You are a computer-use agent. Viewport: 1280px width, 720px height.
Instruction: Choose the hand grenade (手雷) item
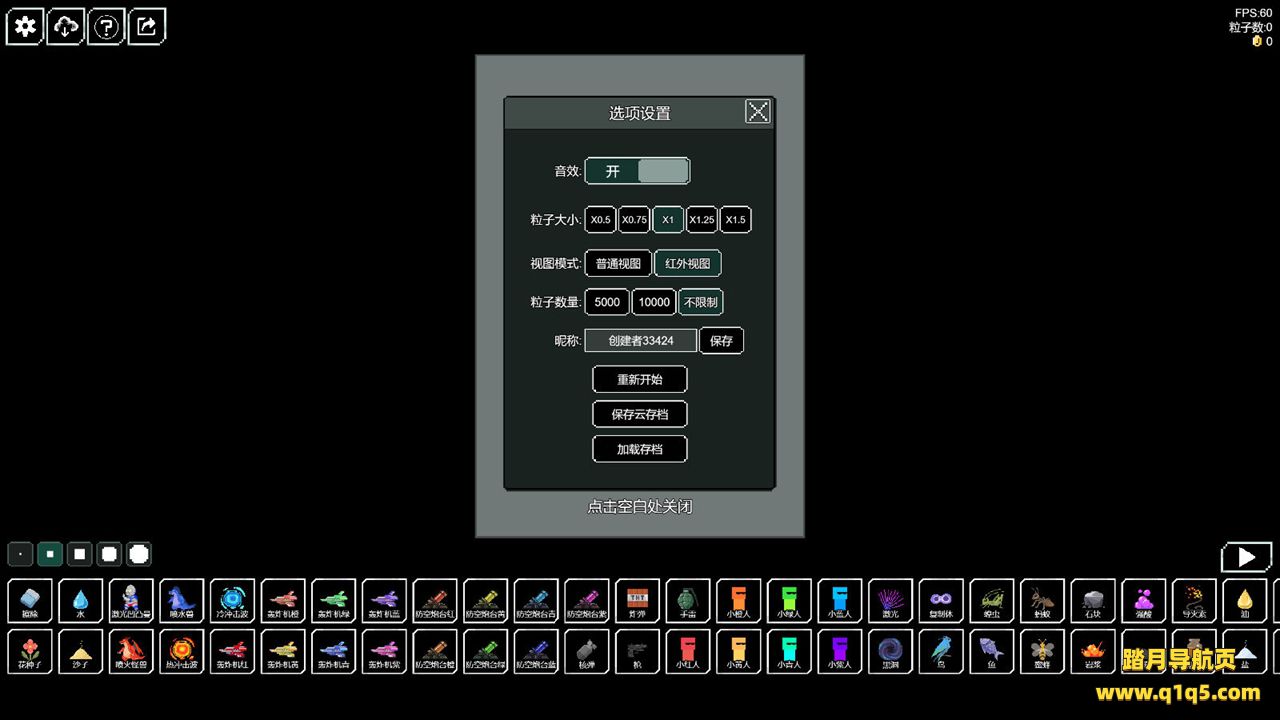688,600
